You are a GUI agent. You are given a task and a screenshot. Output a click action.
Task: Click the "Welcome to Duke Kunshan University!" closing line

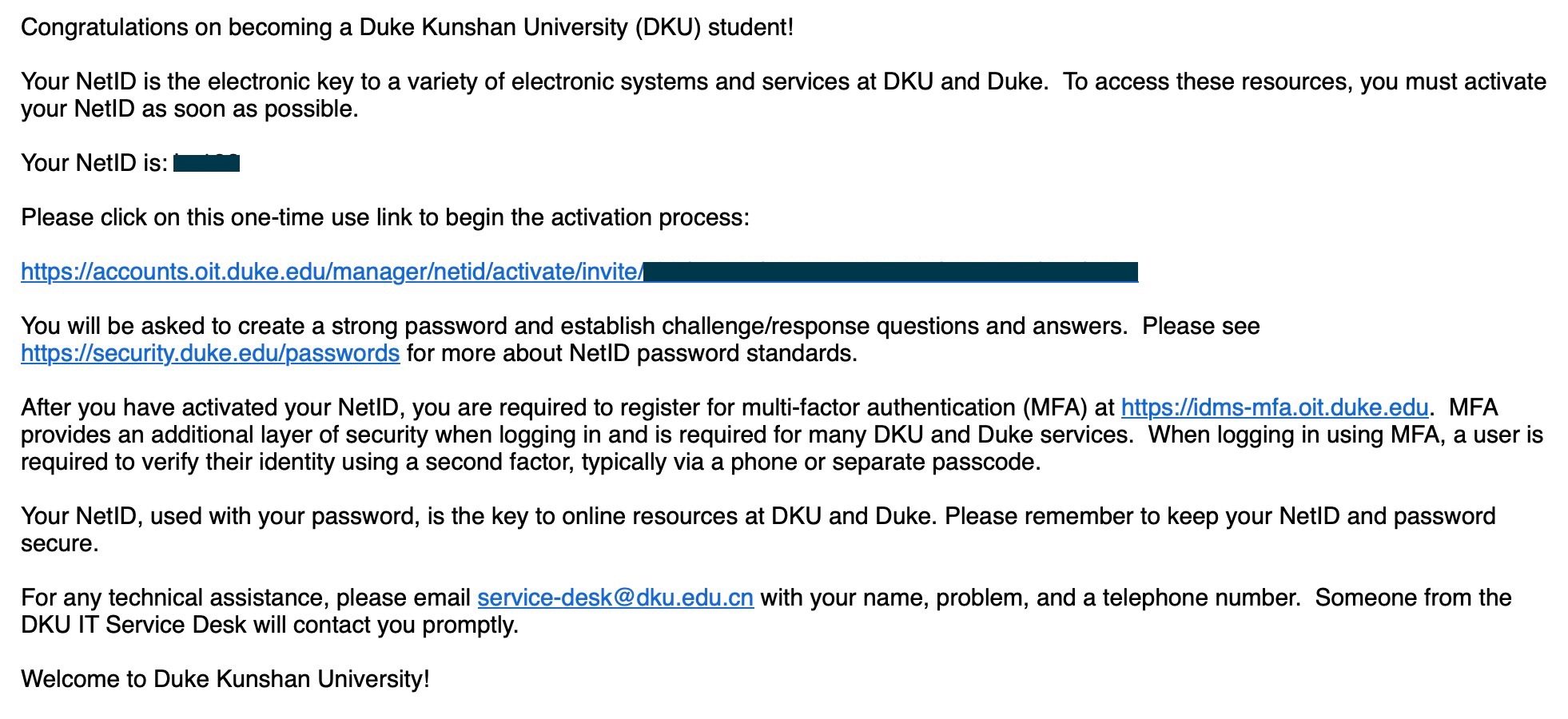point(225,680)
